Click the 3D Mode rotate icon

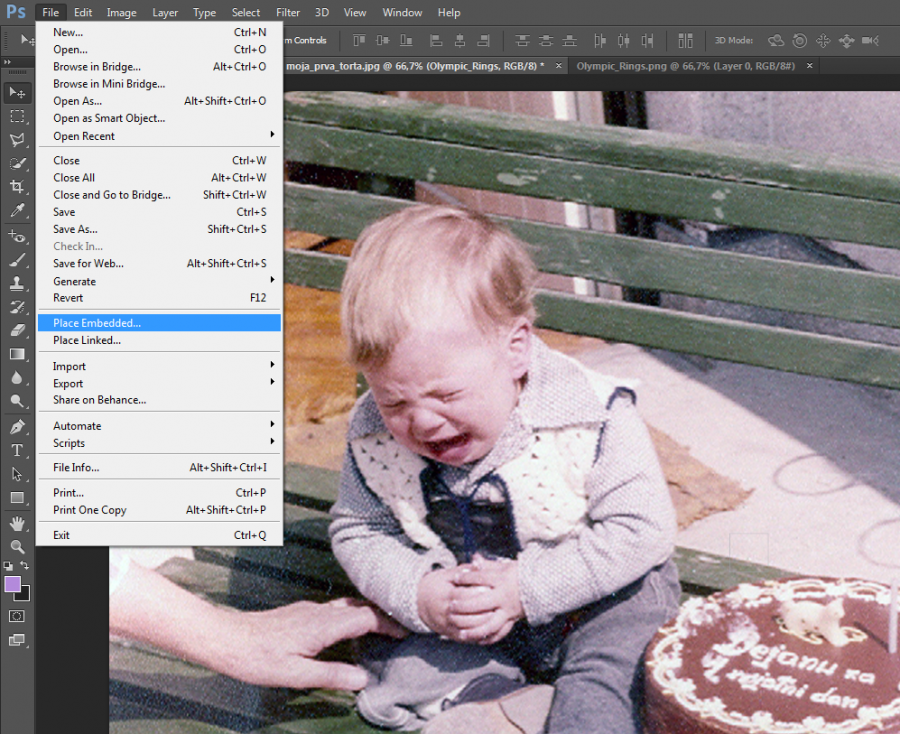pos(777,41)
